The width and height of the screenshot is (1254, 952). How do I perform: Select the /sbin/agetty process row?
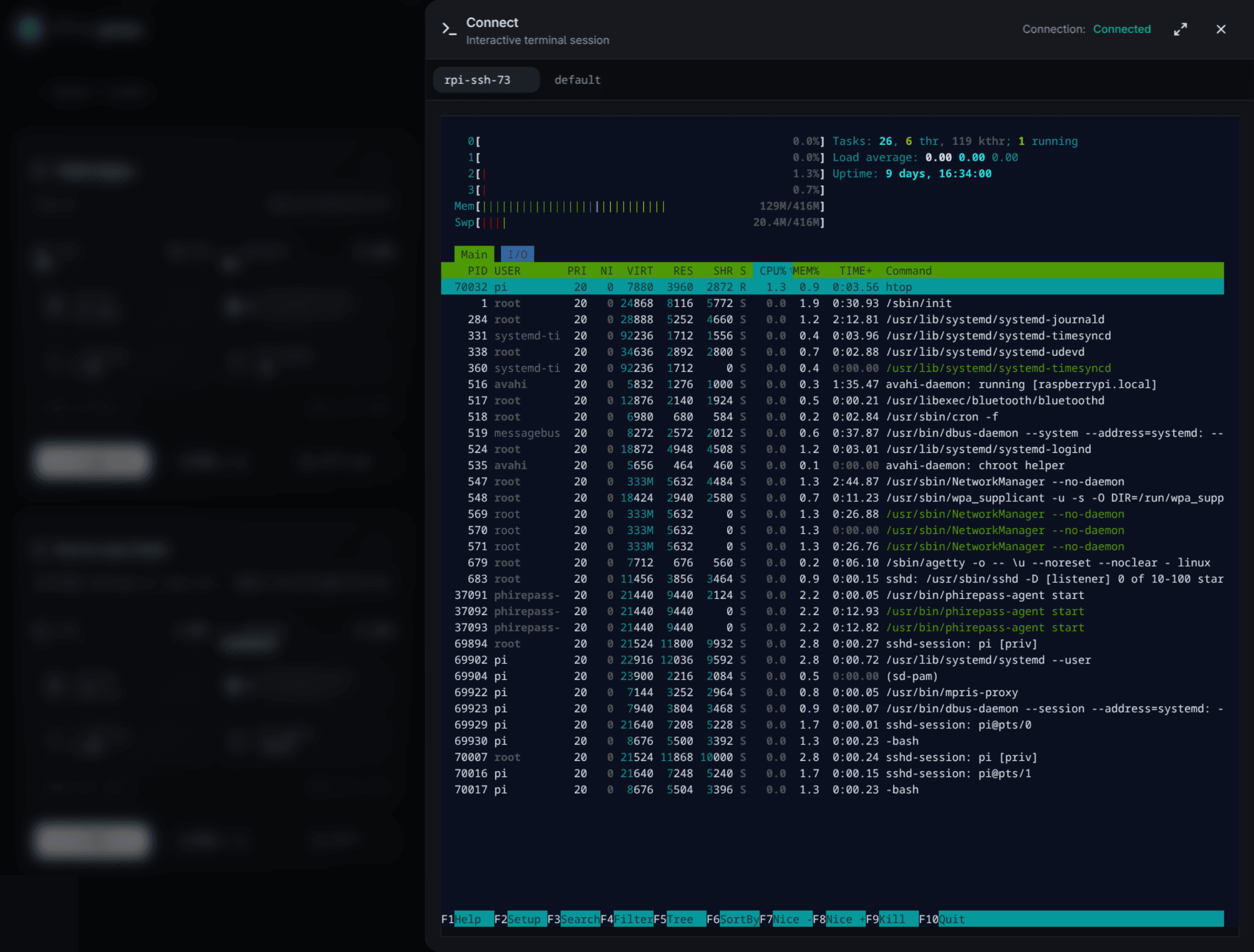coord(832,563)
